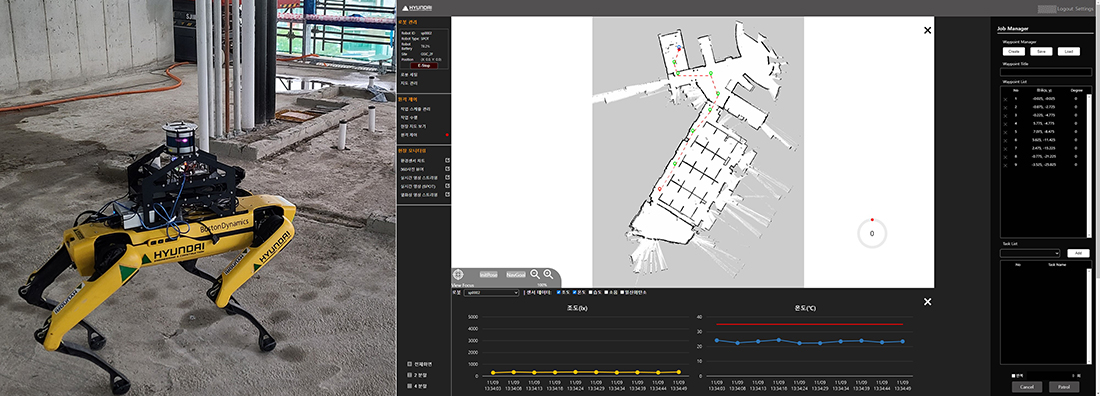Click the red E-Stop button

(x=424, y=65)
